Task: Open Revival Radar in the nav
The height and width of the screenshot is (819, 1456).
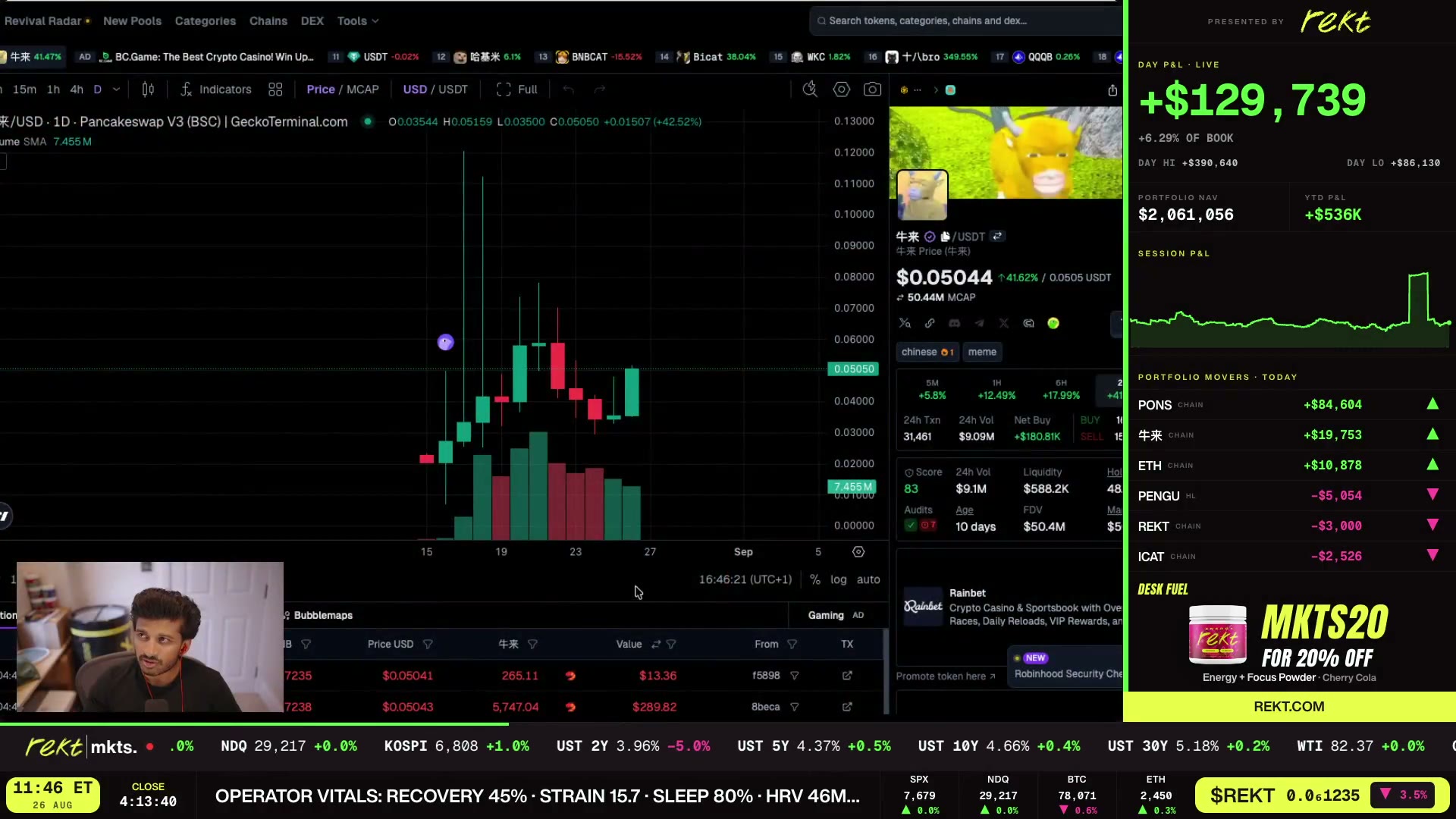Action: [x=42, y=21]
